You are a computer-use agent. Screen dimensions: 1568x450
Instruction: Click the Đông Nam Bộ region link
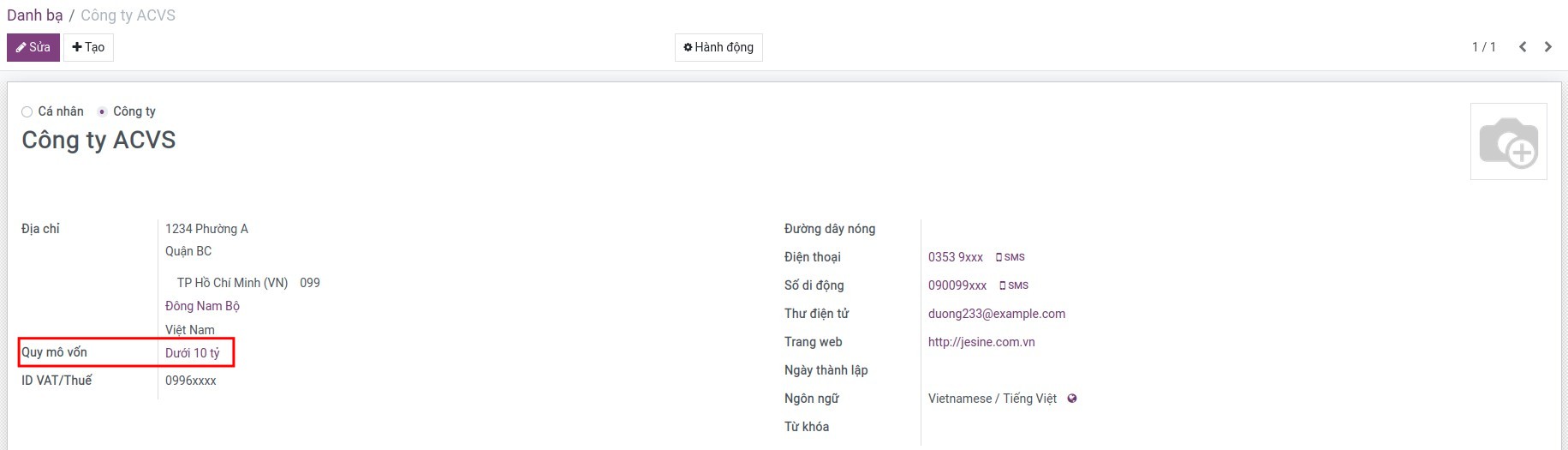(x=202, y=306)
